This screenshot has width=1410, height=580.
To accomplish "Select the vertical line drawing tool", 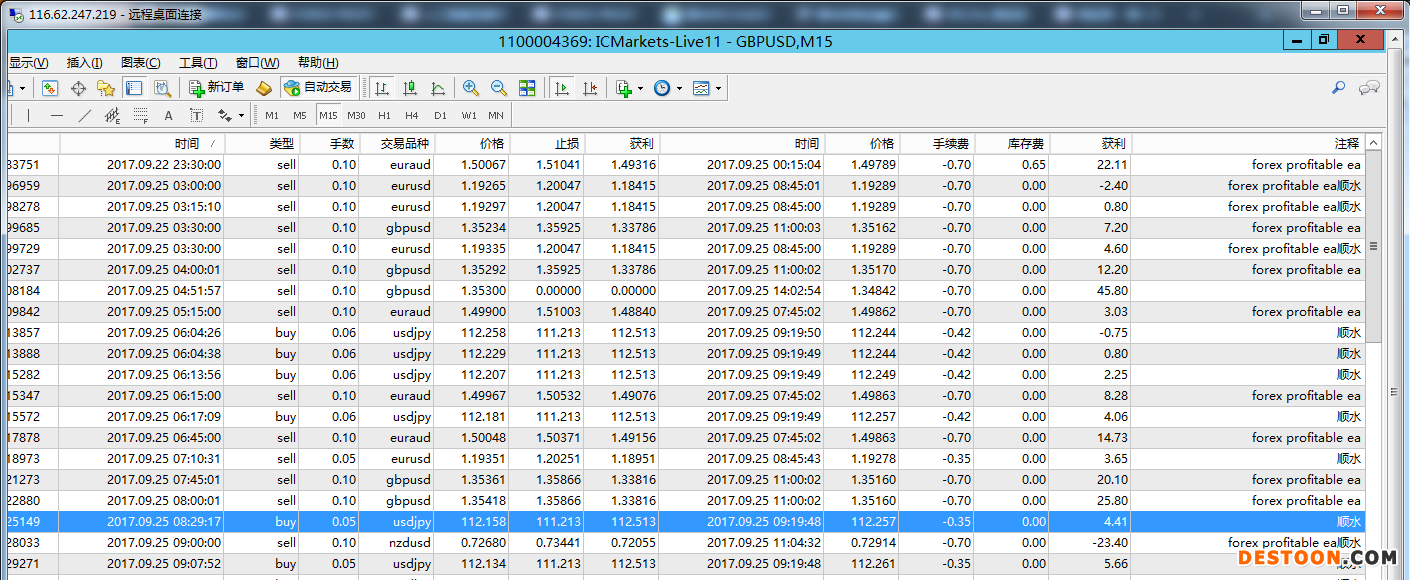I will point(28,115).
